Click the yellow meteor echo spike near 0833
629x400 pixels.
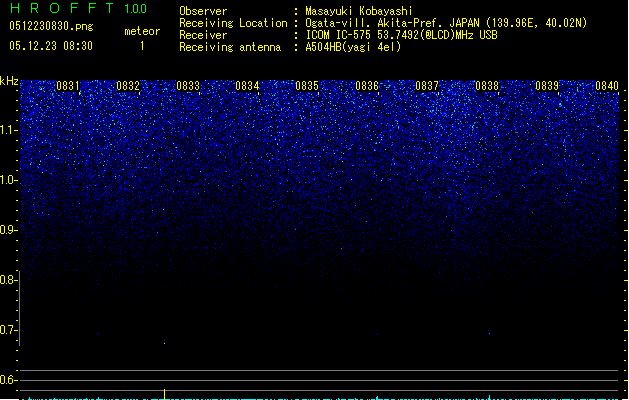tap(164, 394)
